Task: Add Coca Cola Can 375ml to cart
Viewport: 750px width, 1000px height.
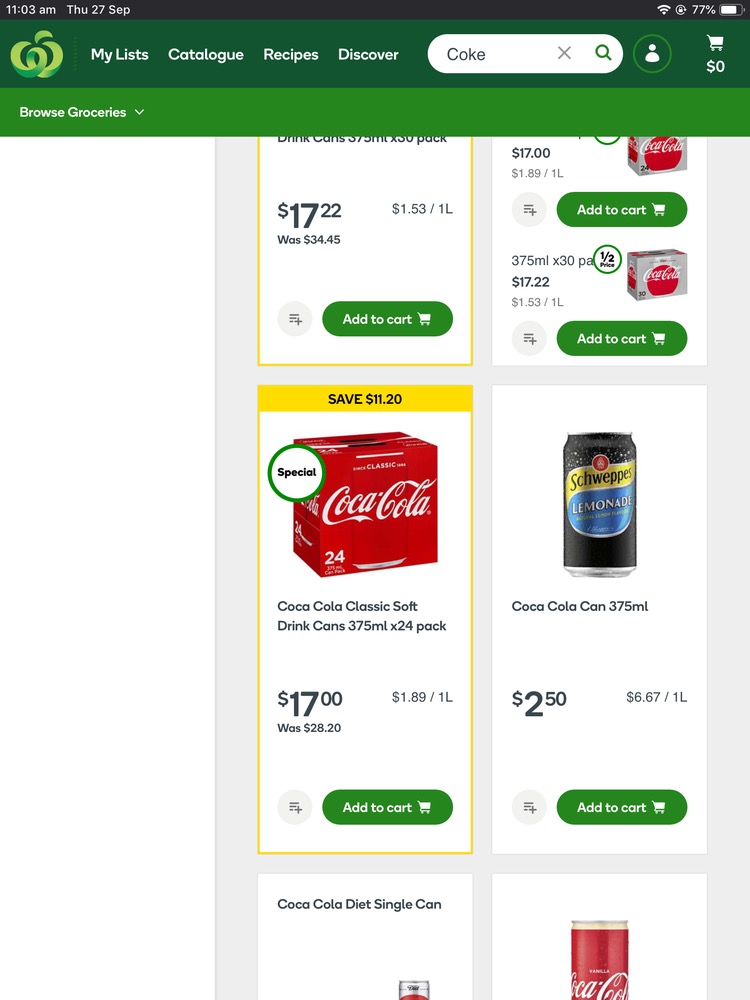Action: 621,807
